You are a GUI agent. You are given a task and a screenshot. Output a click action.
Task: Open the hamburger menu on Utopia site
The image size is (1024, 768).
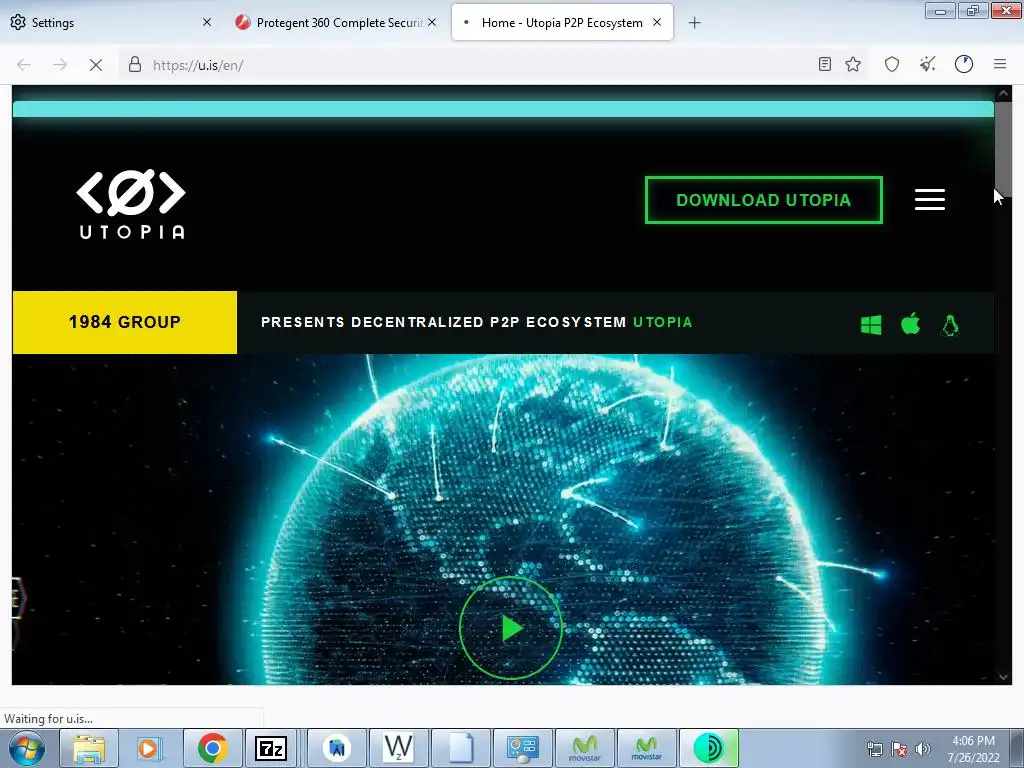click(929, 199)
